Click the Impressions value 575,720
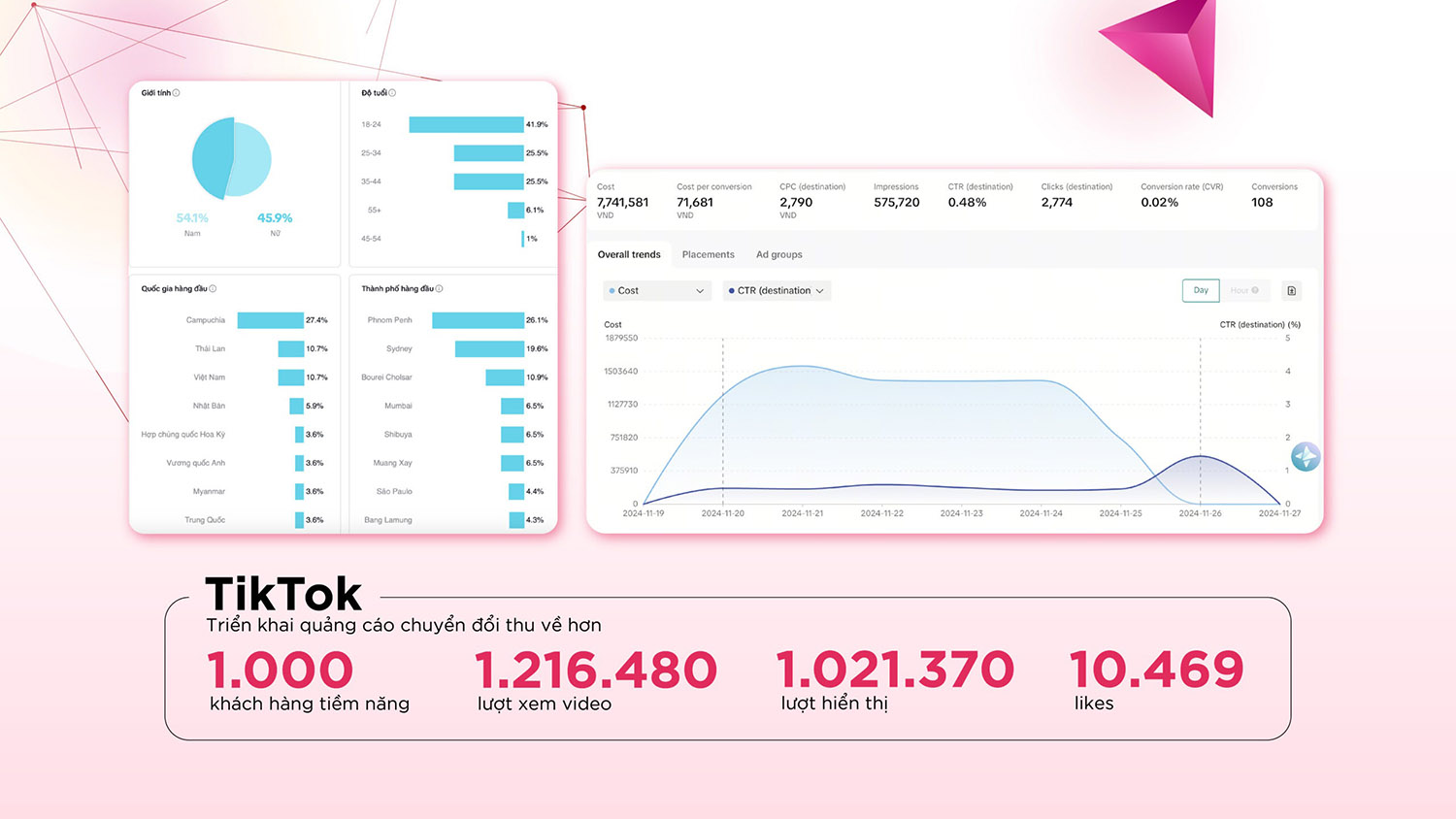1456x819 pixels. pos(896,203)
